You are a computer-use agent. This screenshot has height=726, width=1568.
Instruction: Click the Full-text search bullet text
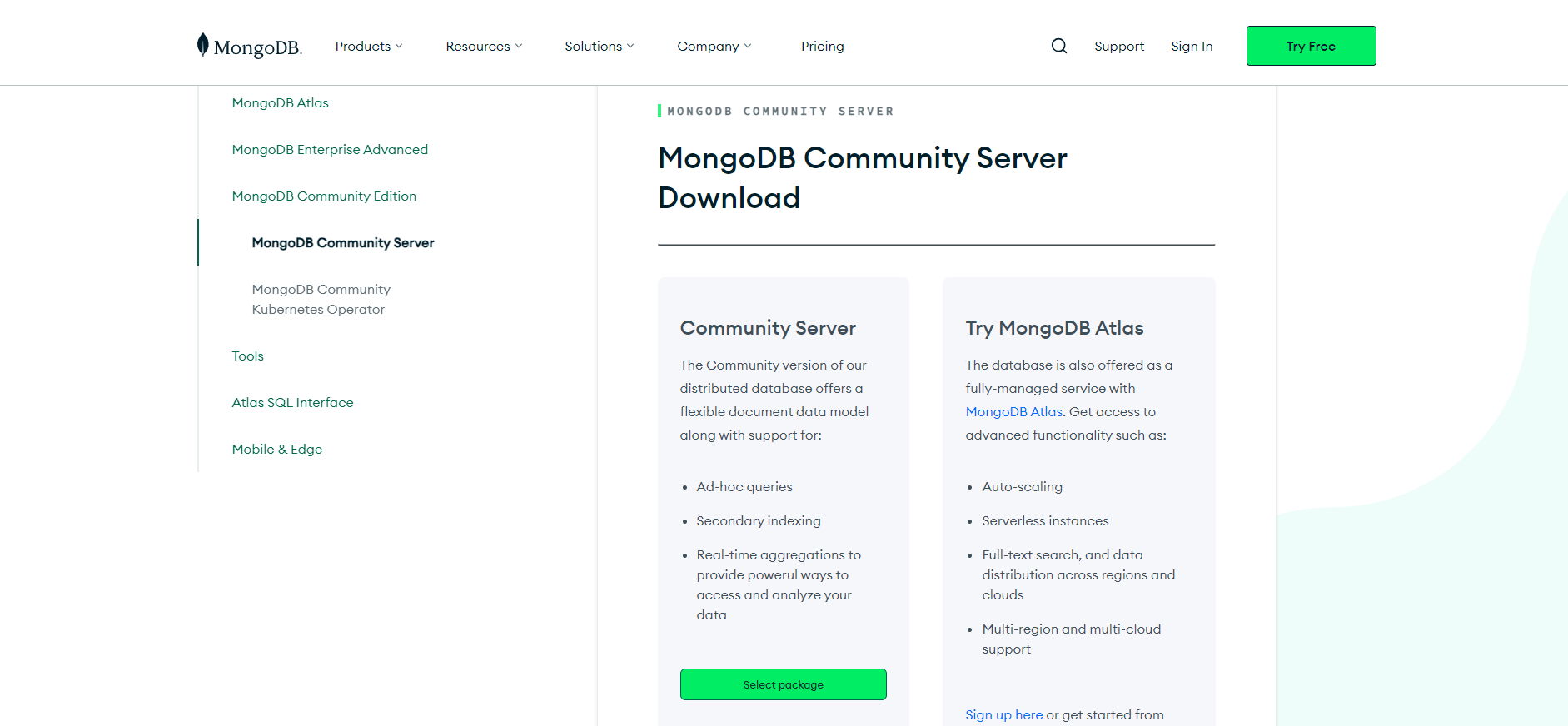coord(1078,575)
